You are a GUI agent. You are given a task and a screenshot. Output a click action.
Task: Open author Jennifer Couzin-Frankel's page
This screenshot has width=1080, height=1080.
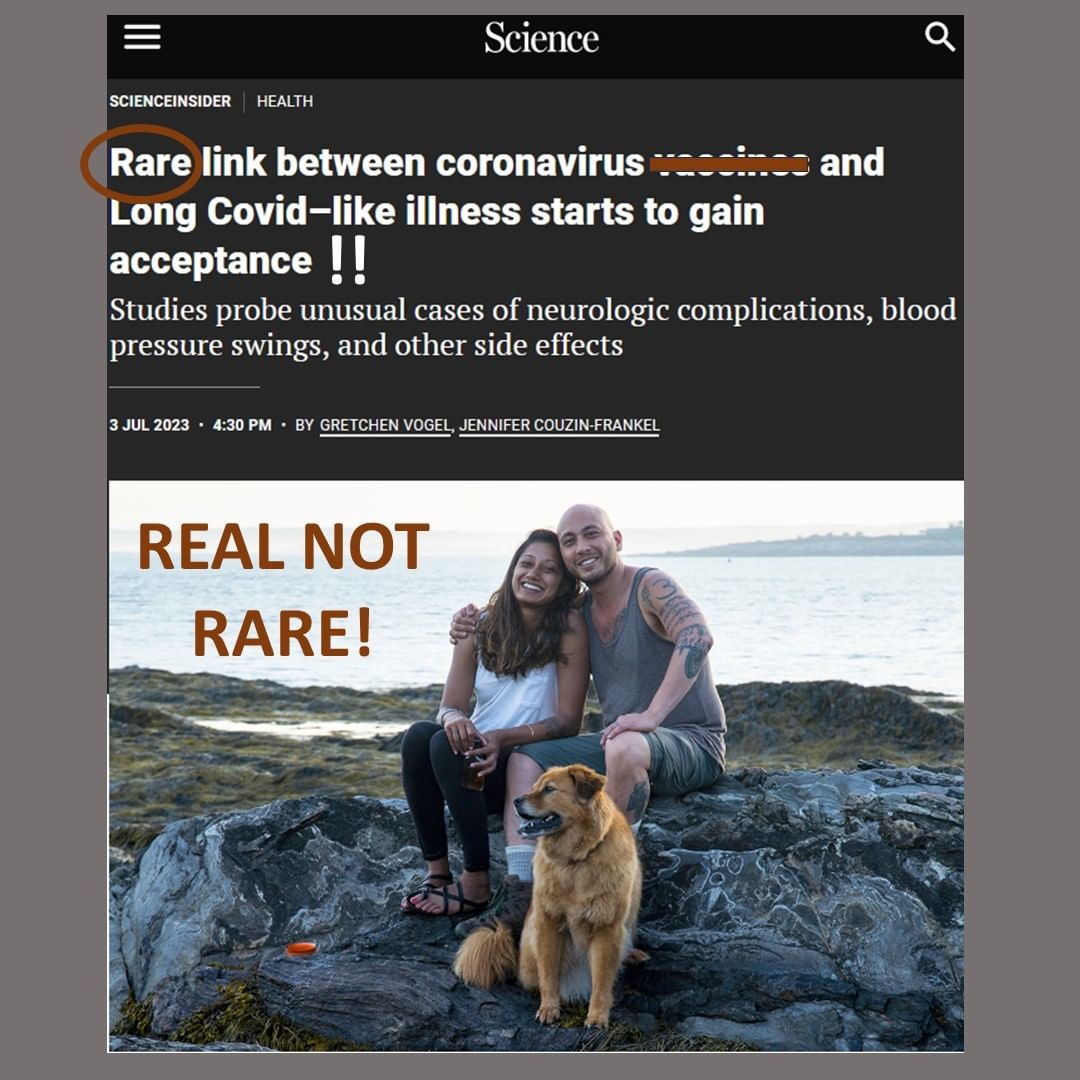(559, 426)
